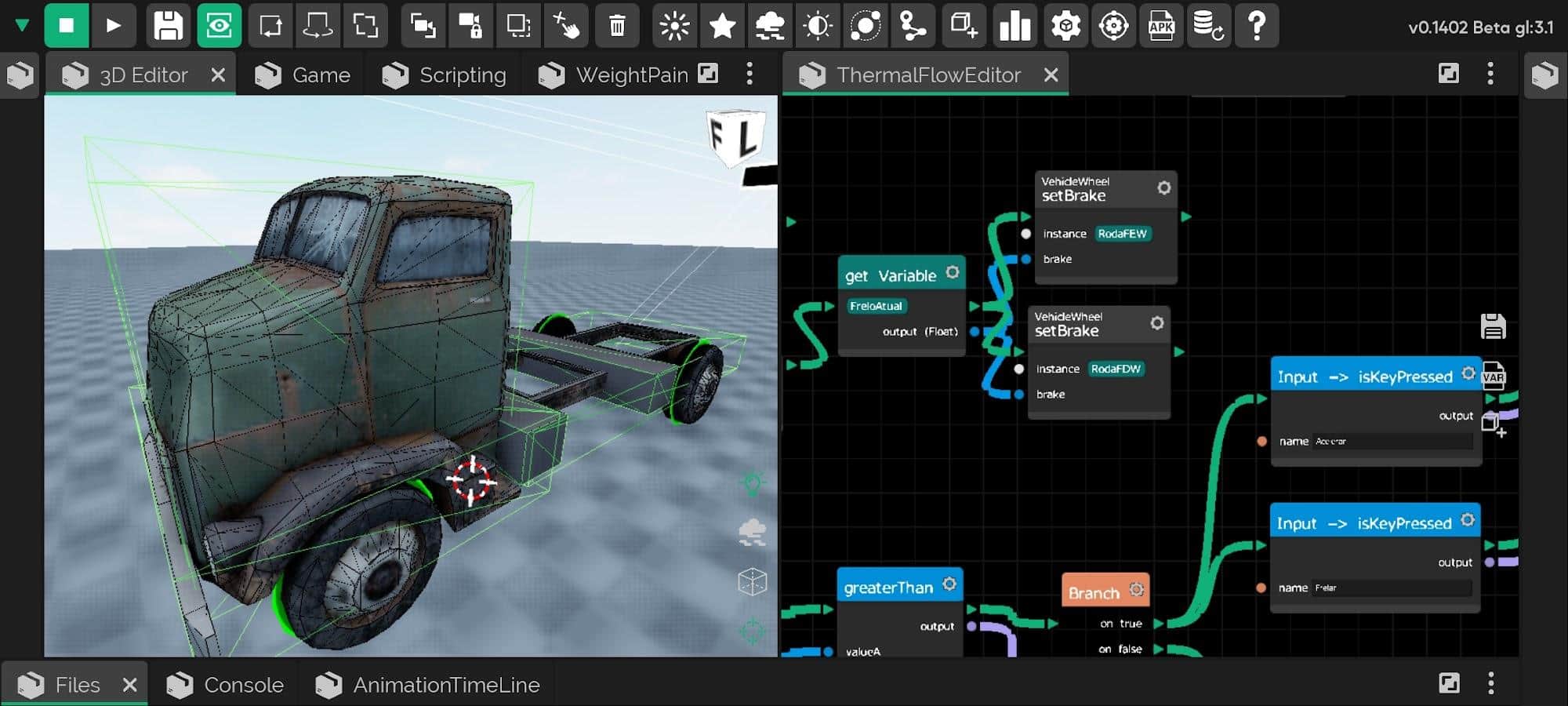Click the VAR file icon in ThermalFlow editor
Image resolution: width=1568 pixels, height=706 pixels.
[1494, 376]
